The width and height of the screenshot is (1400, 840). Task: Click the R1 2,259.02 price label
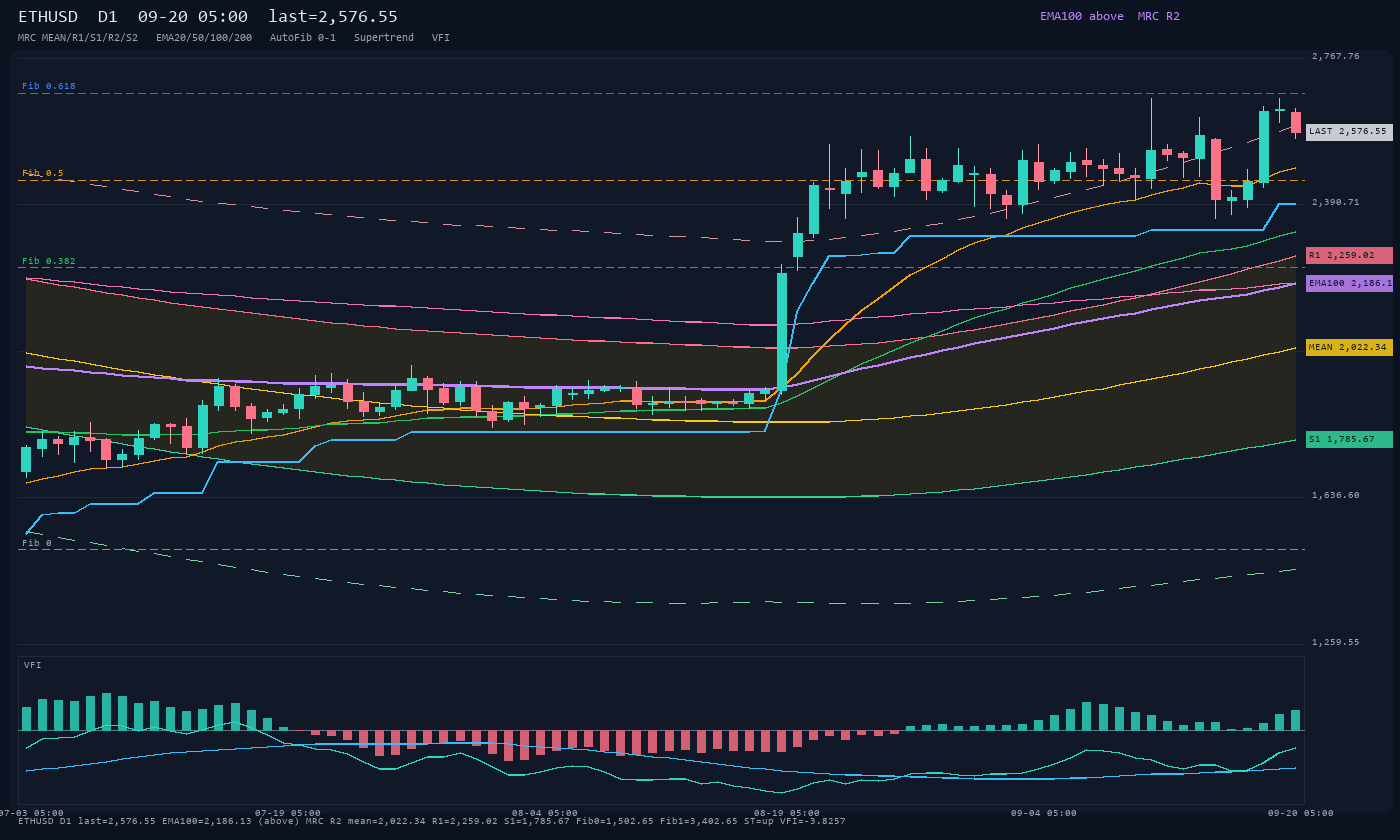click(x=1349, y=256)
